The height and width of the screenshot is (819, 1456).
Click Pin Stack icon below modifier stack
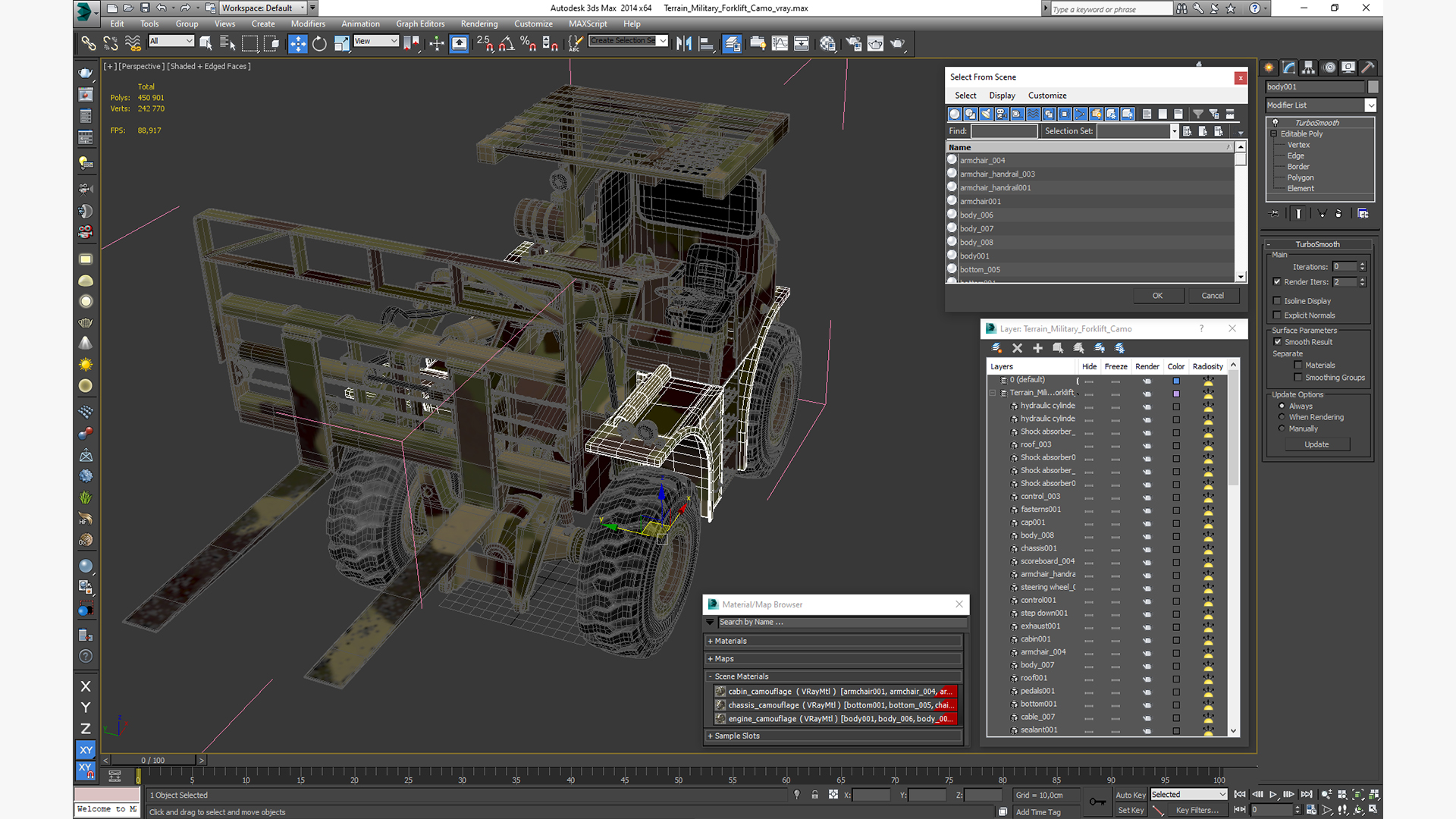pos(1274,214)
